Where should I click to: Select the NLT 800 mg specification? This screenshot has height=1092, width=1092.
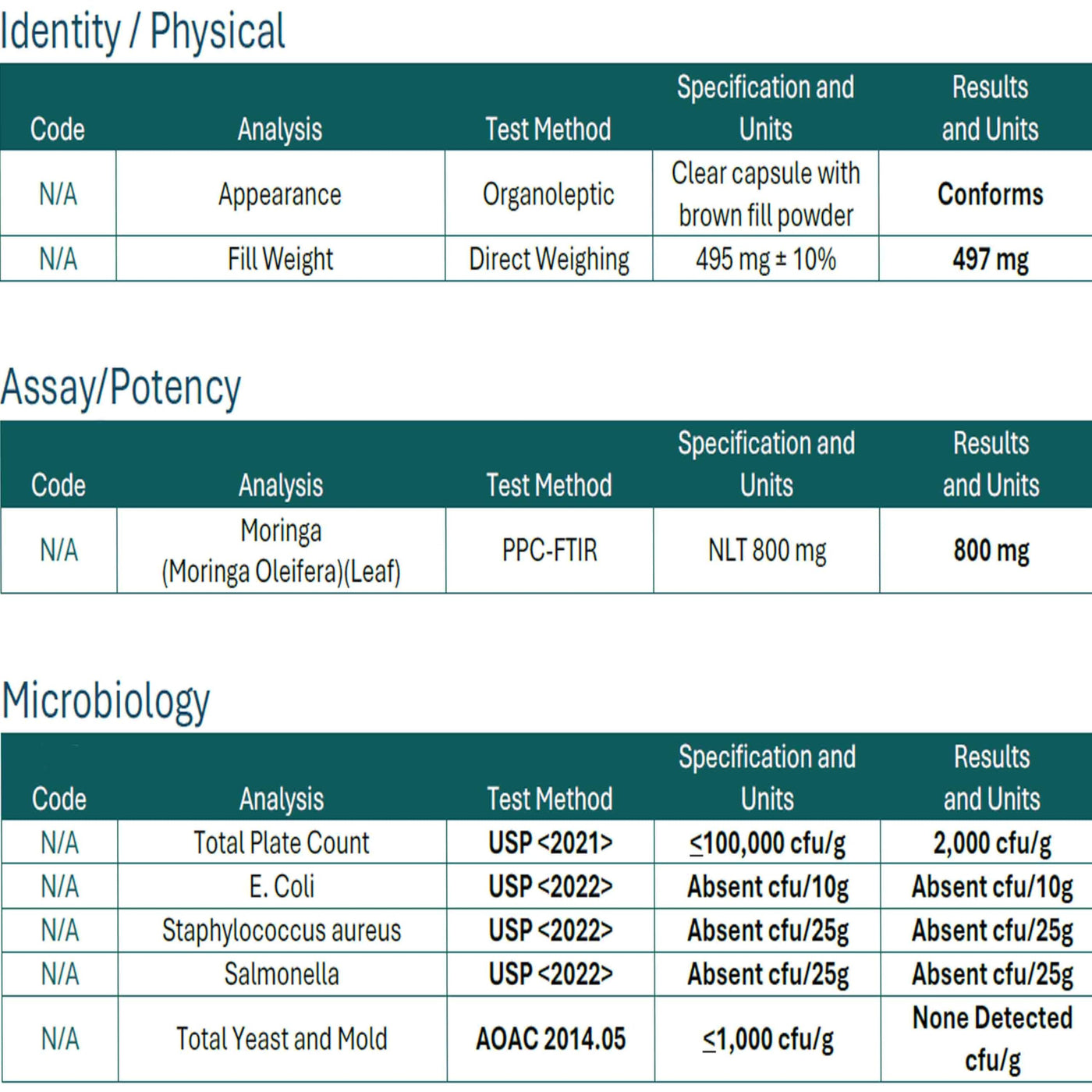pyautogui.click(x=767, y=551)
